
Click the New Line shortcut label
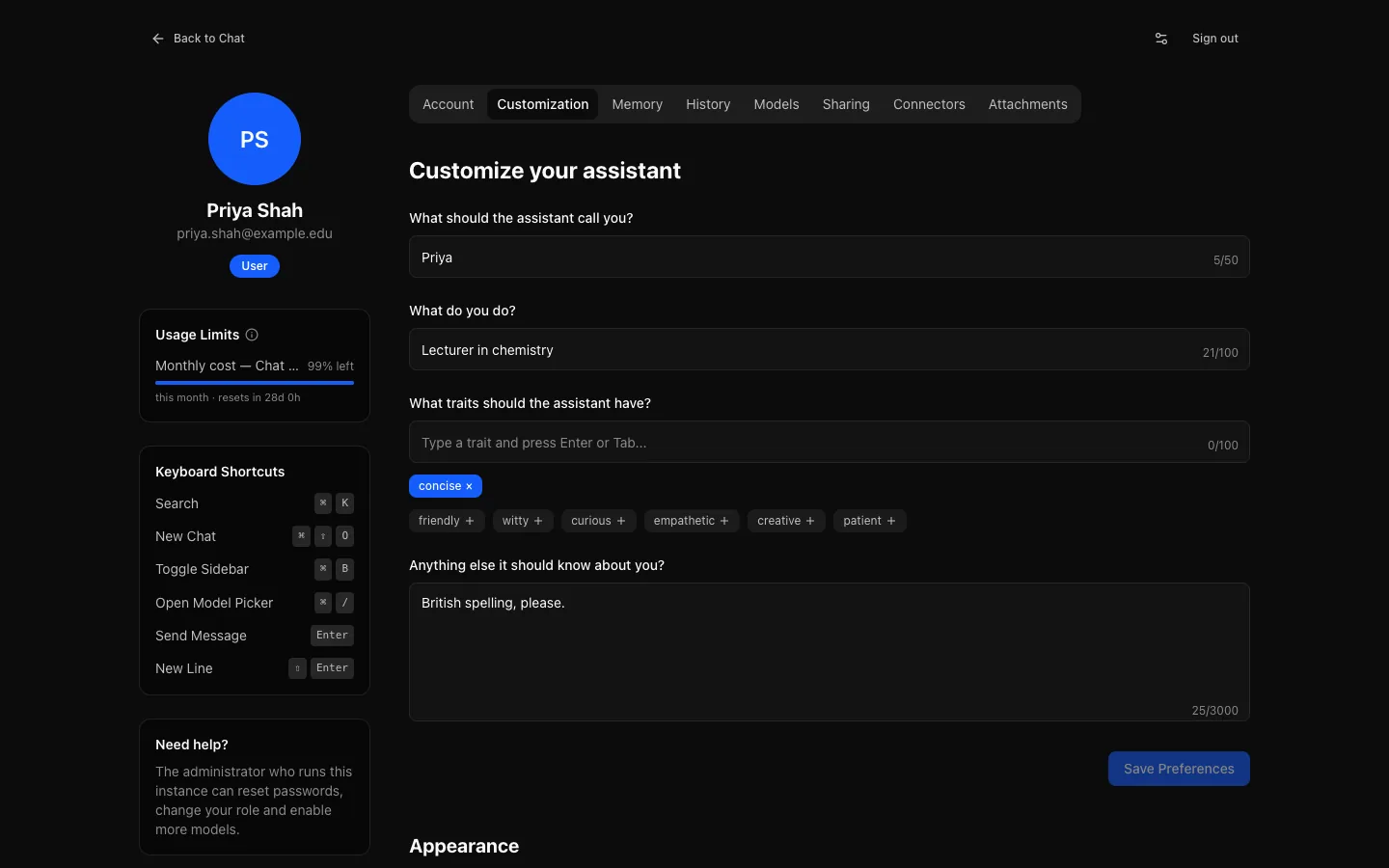(x=183, y=668)
